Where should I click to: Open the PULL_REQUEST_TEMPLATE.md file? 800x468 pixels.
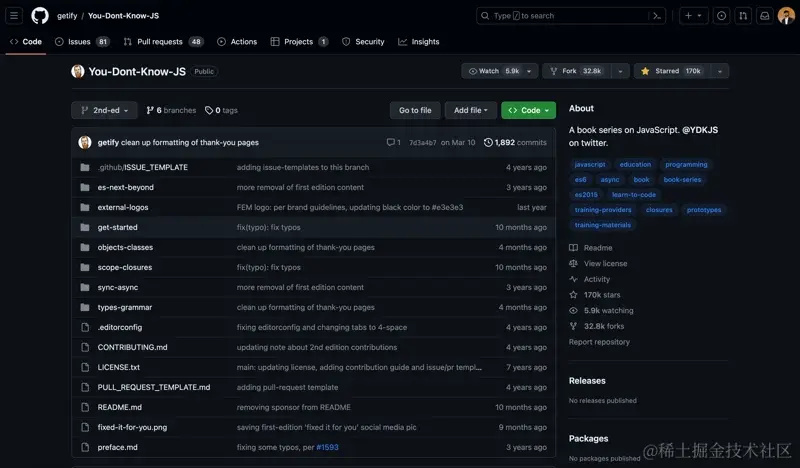[154, 387]
